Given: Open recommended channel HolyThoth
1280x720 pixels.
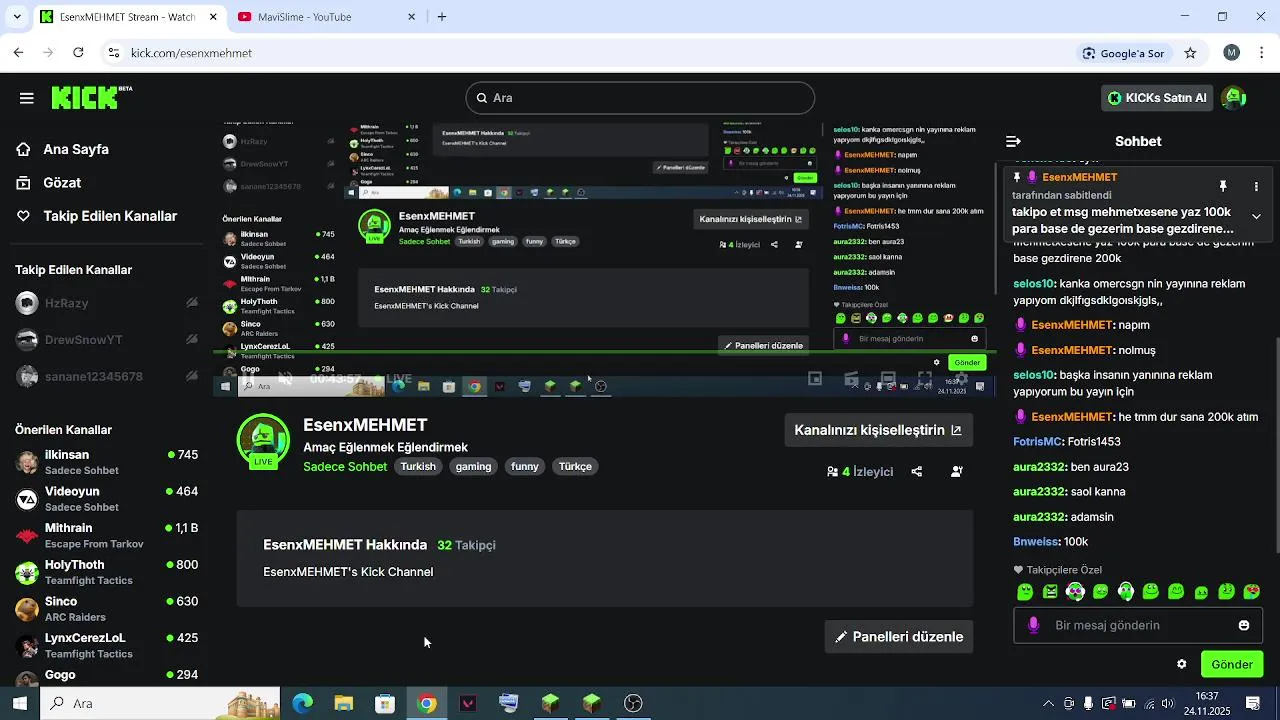Looking at the screenshot, I should [x=106, y=572].
